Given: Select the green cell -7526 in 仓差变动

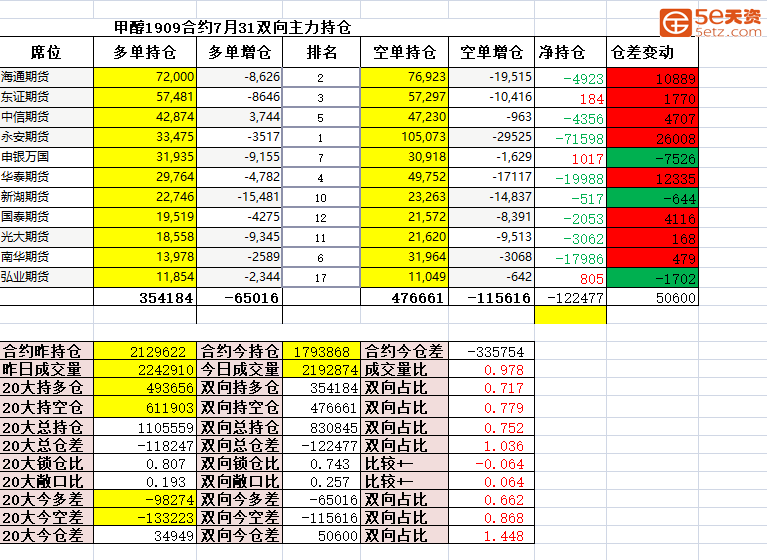Looking at the screenshot, I should tap(653, 157).
